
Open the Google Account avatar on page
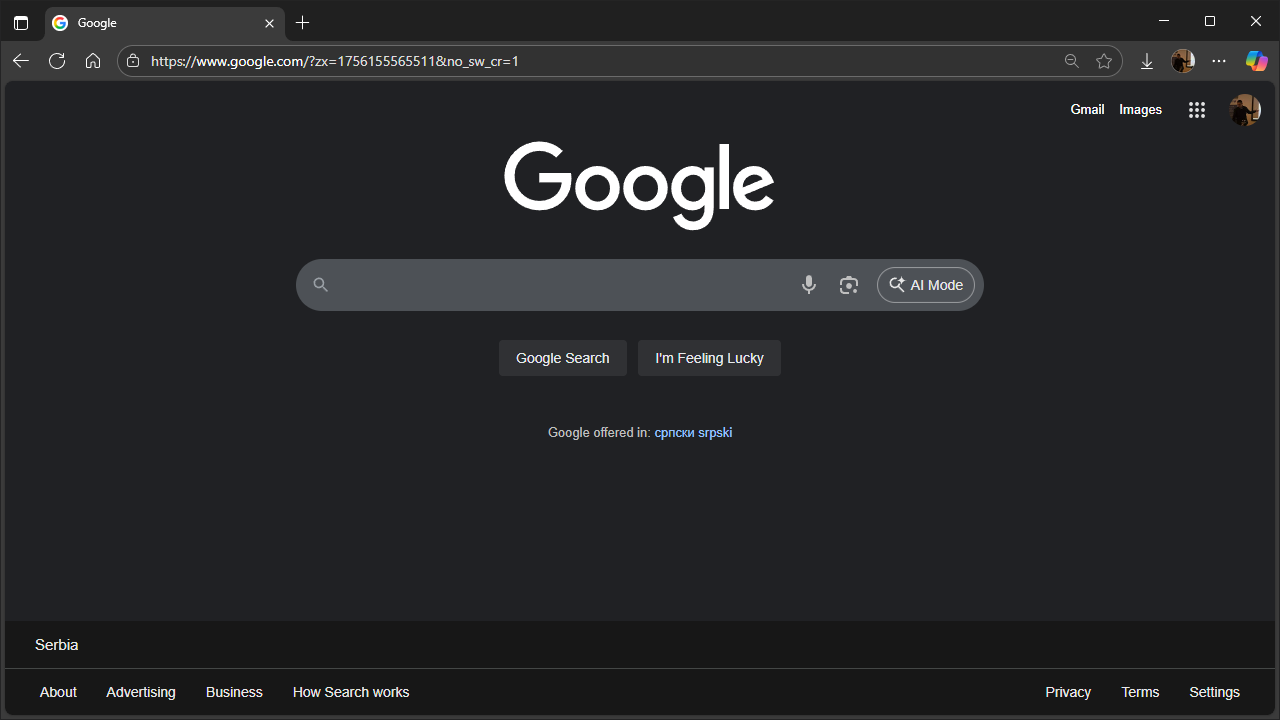tap(1245, 110)
